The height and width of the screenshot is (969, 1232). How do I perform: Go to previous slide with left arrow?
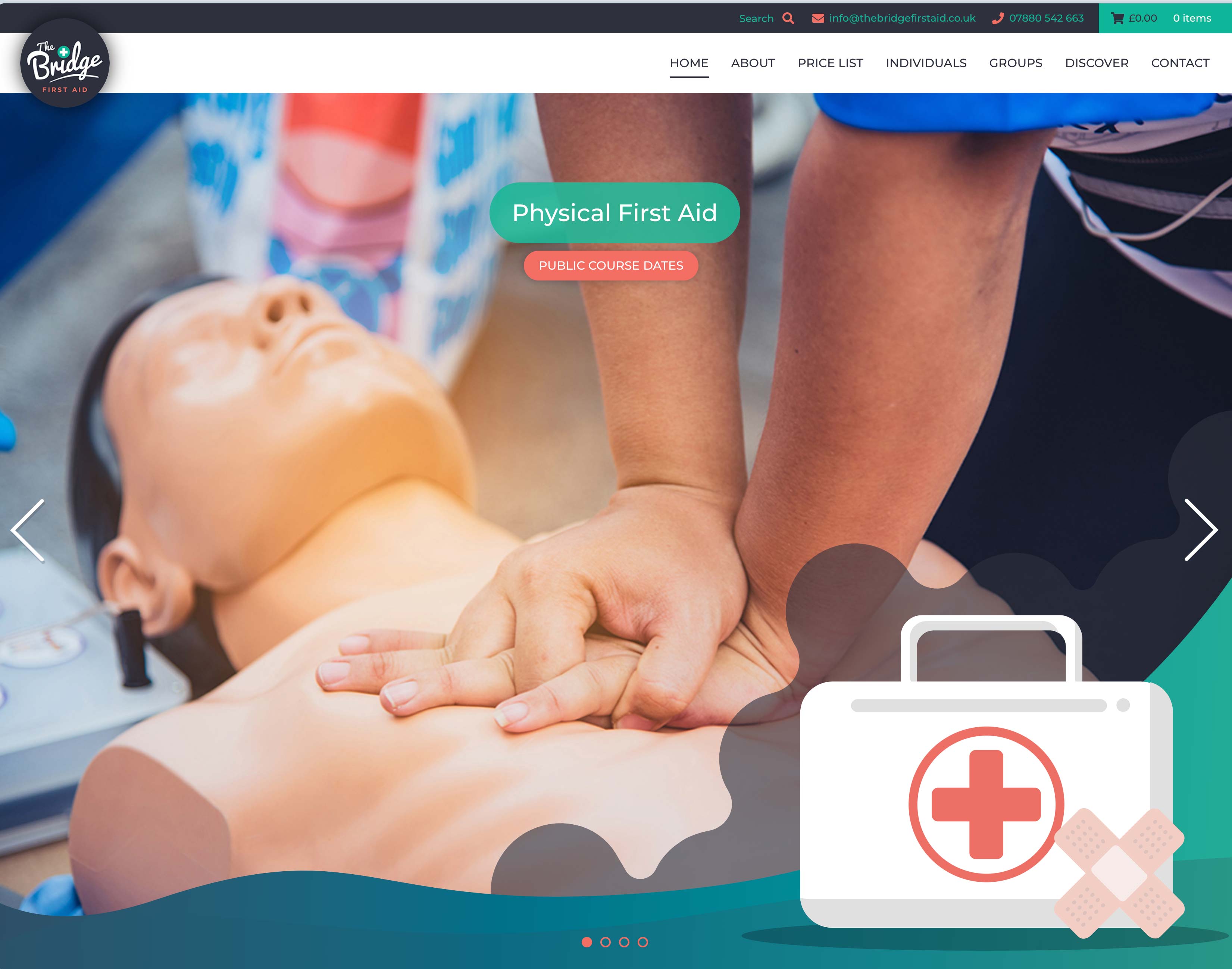[28, 530]
